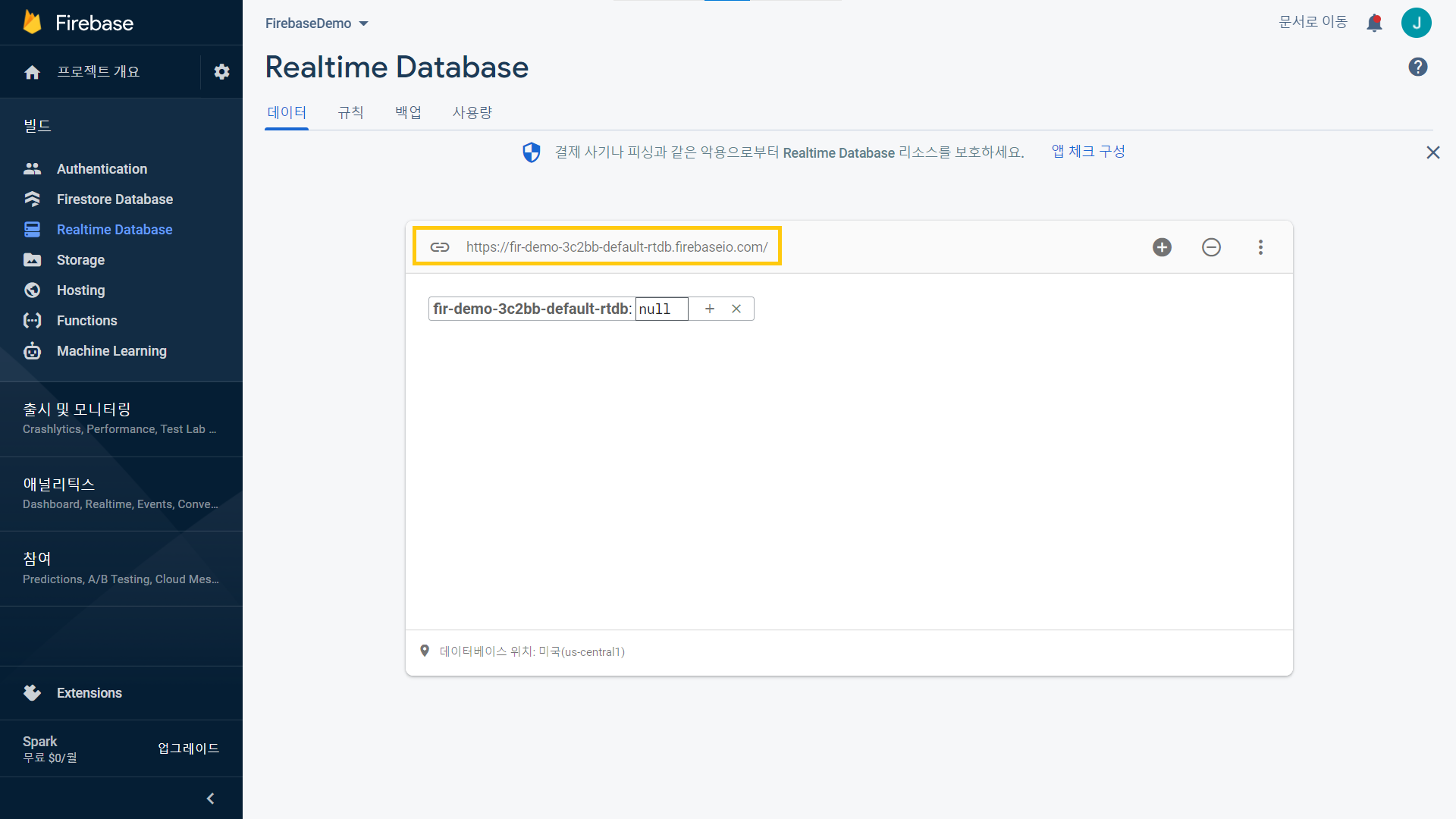Open the user account avatar J
The image size is (1456, 819).
coord(1416,23)
